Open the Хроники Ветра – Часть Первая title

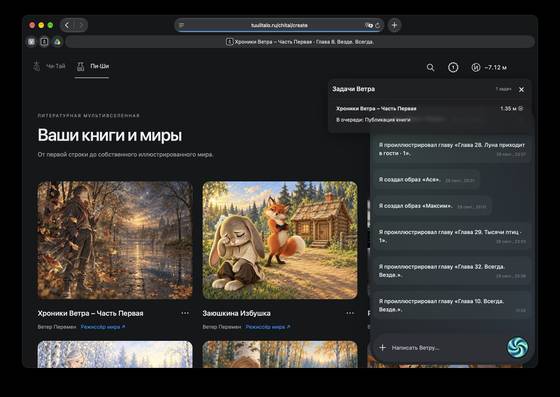click(90, 313)
